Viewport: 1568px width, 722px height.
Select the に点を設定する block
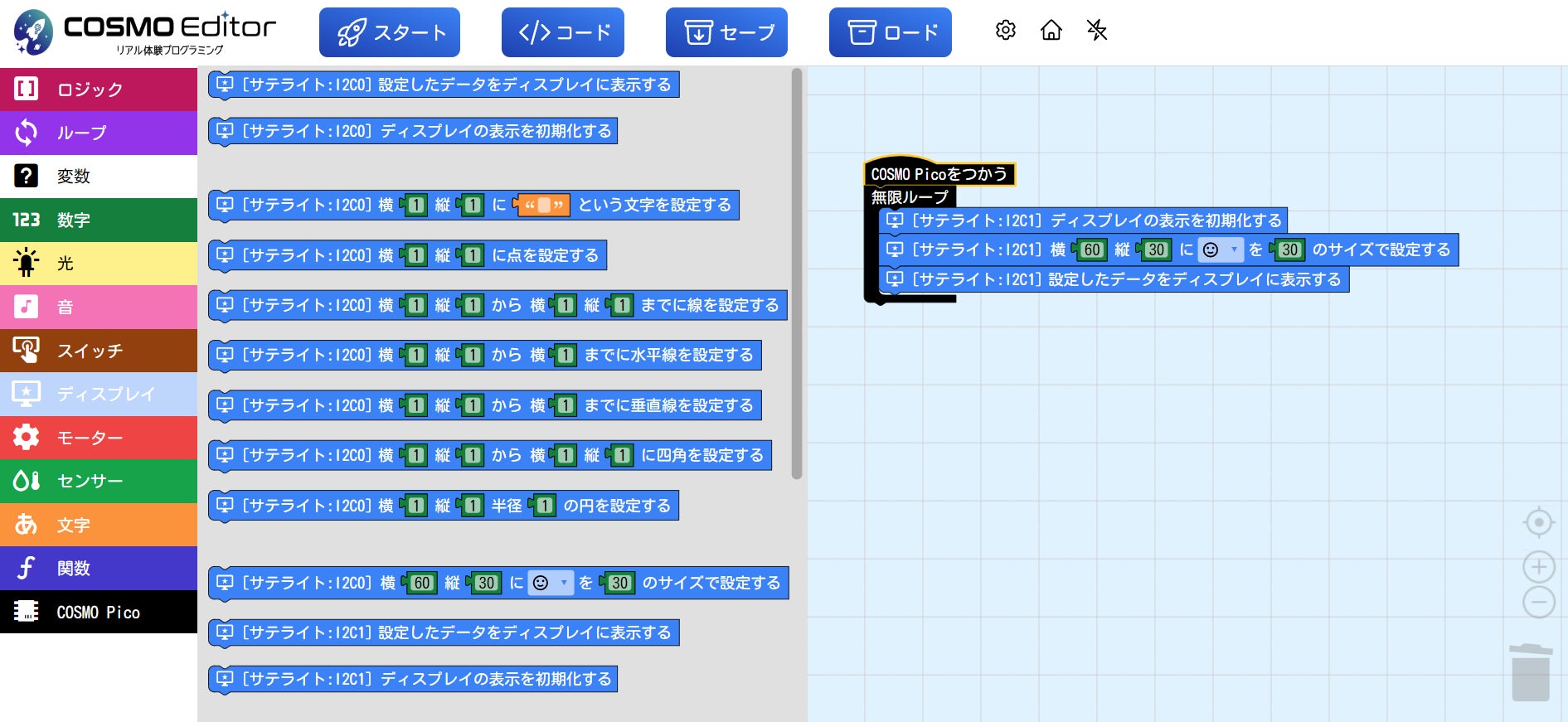(x=407, y=255)
